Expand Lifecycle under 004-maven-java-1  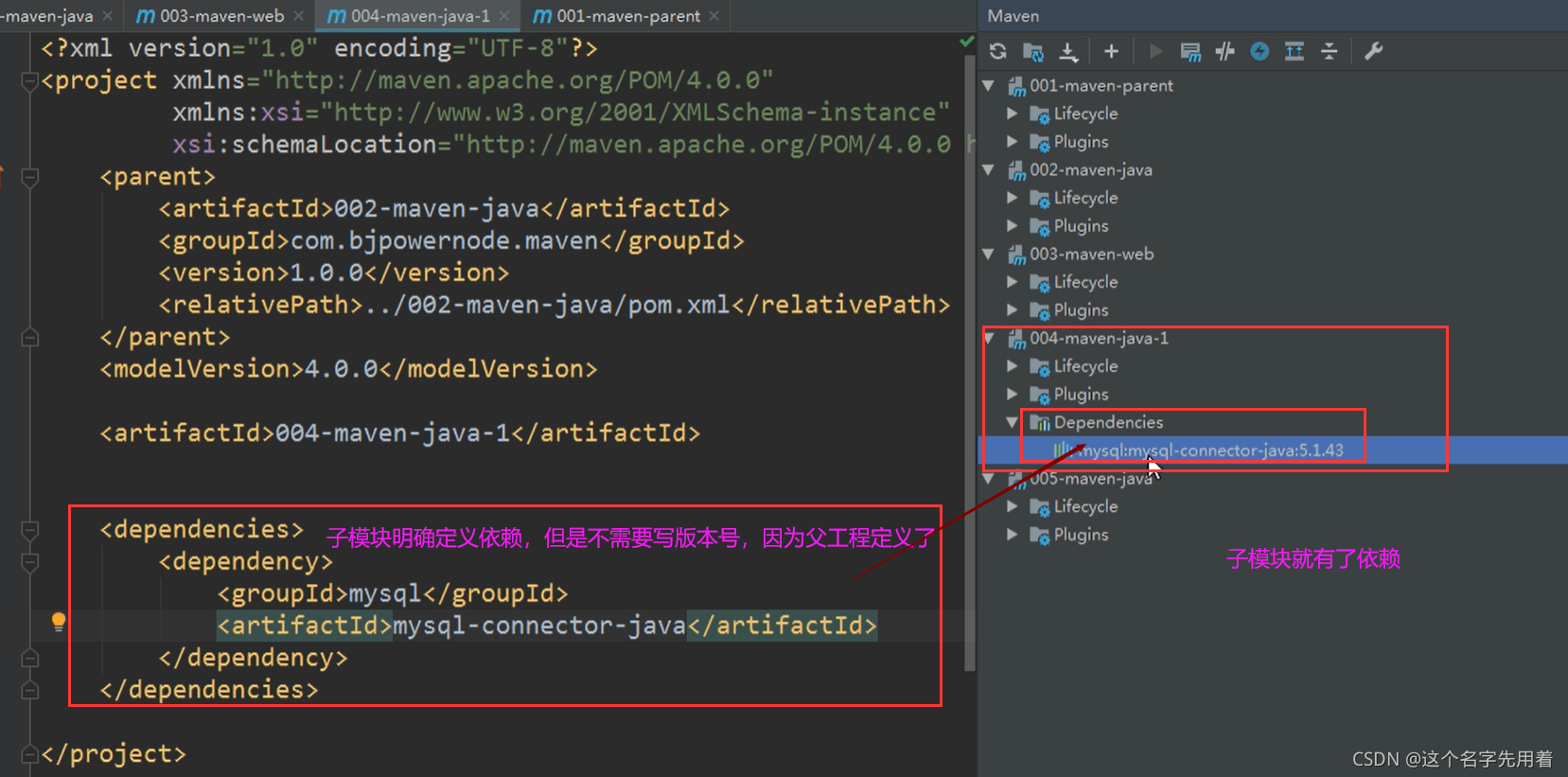(1013, 366)
